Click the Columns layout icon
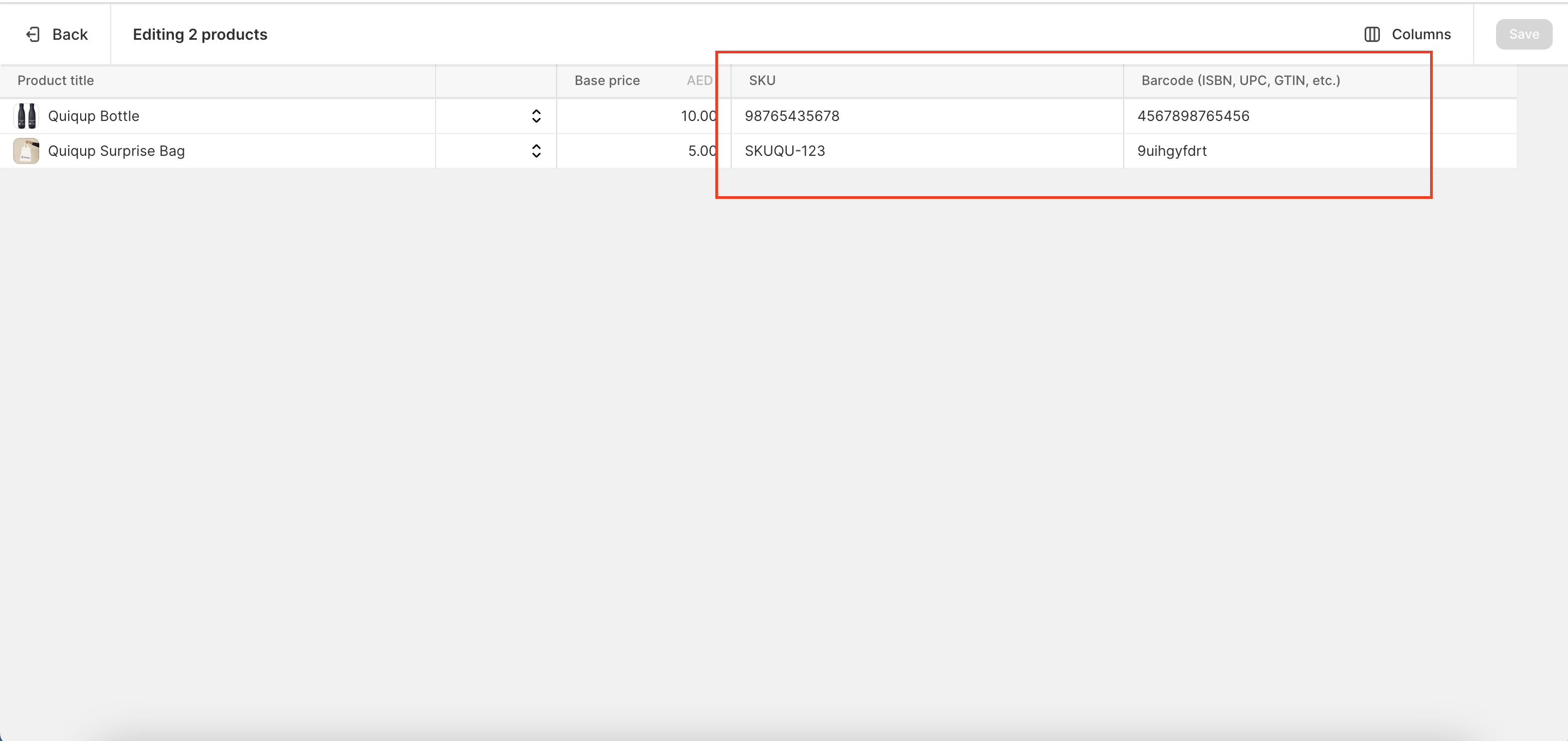 click(x=1371, y=35)
